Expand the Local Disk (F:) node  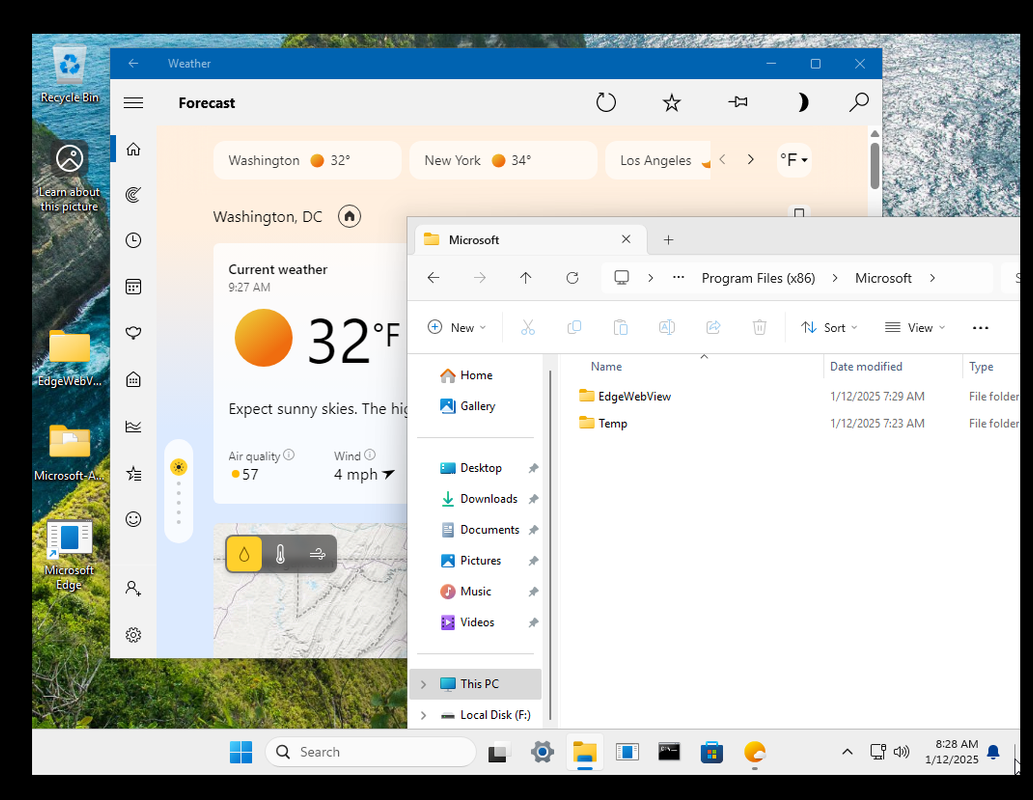(424, 715)
